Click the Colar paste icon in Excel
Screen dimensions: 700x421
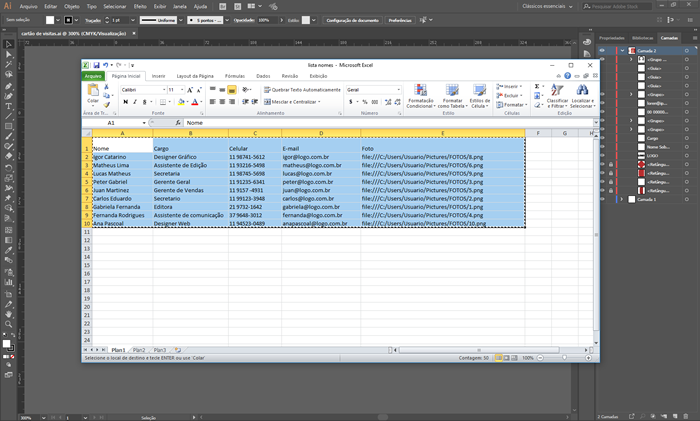93,91
